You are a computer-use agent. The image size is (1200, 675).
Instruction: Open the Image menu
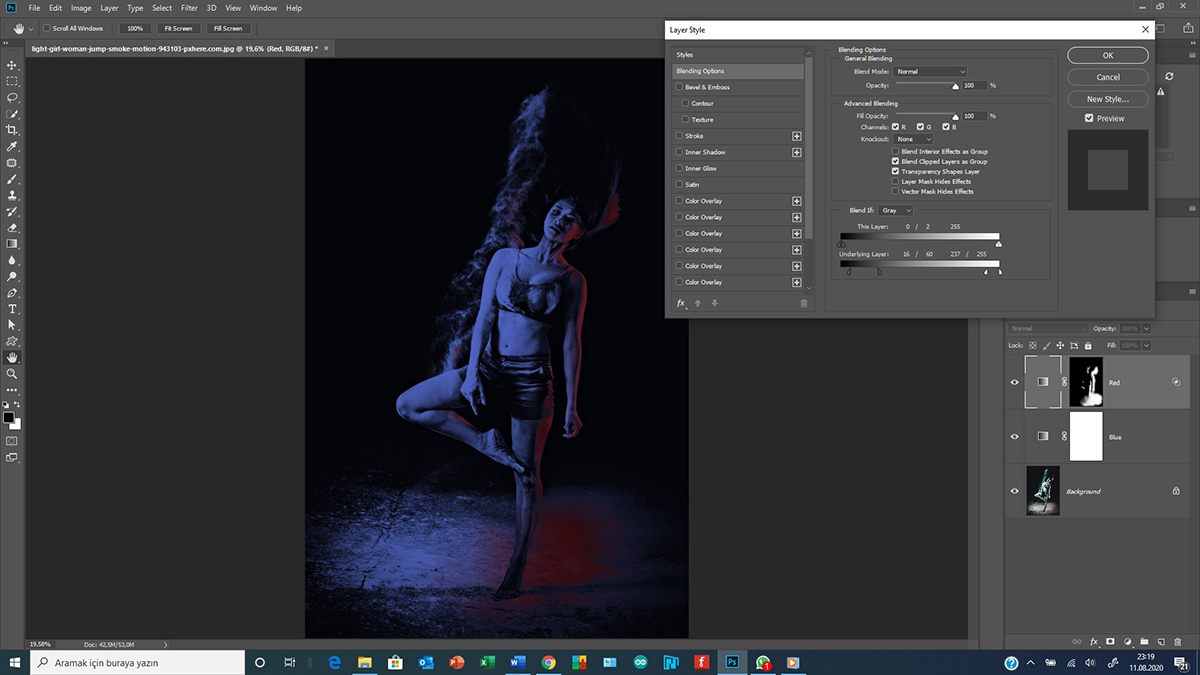point(81,8)
